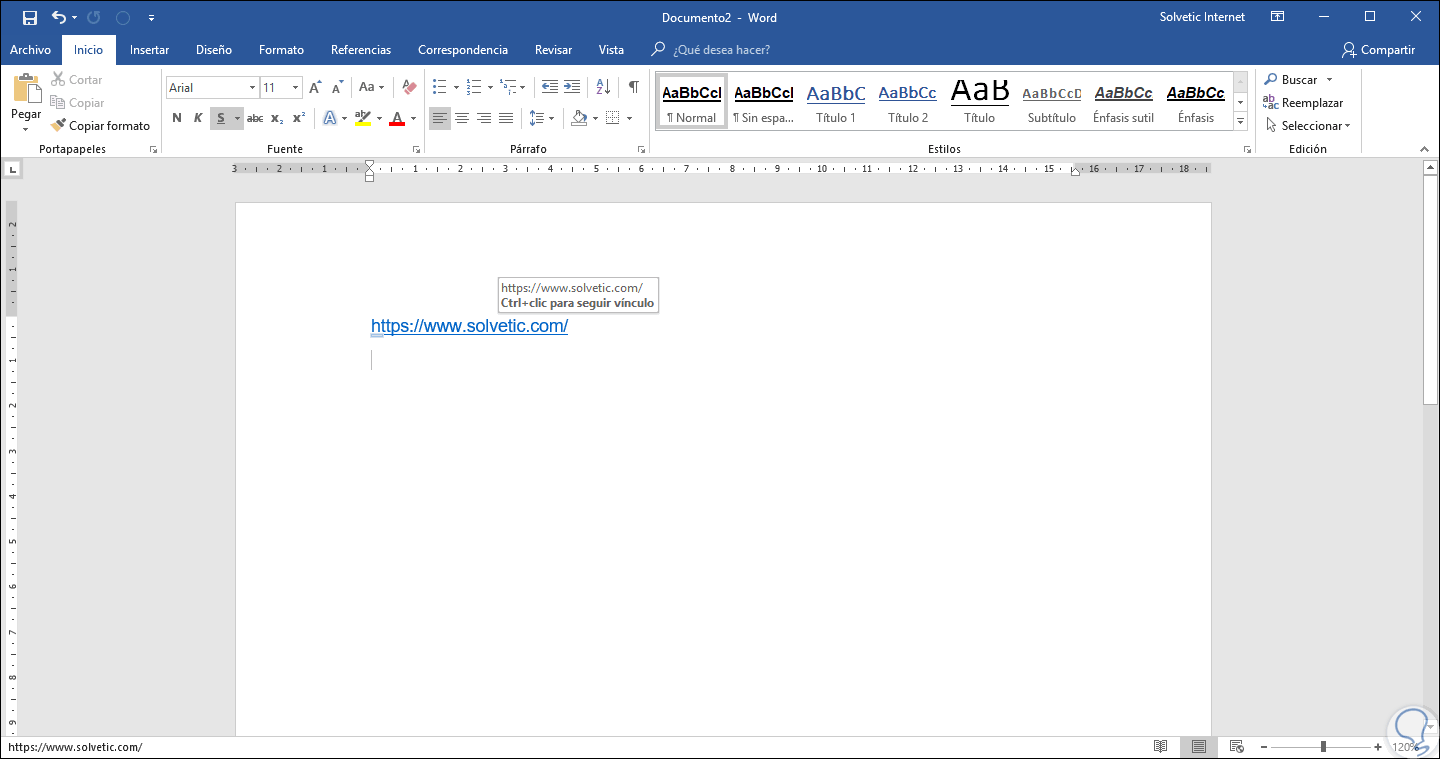Toggle italic (K) formatting
This screenshot has height=759, width=1440.
coord(198,118)
